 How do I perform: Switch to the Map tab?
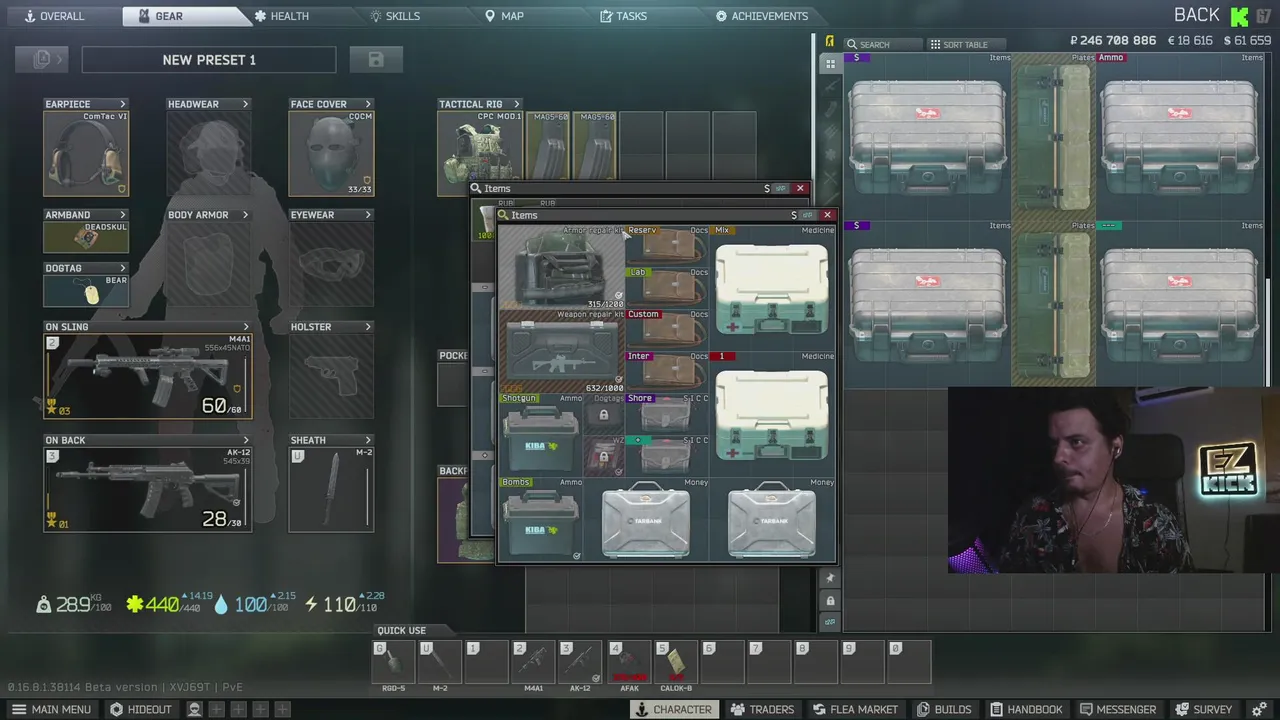click(504, 16)
